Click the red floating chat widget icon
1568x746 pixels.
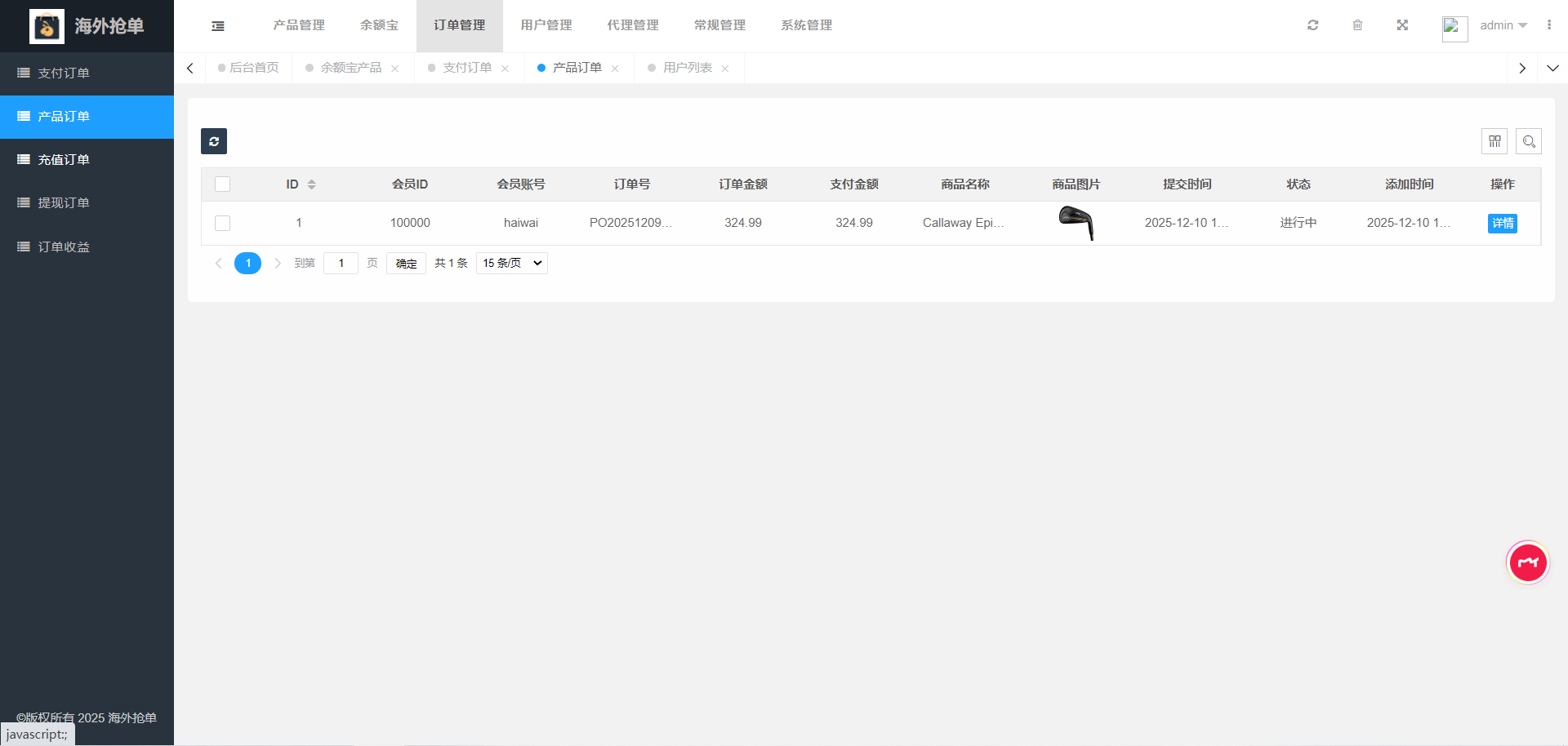tap(1527, 562)
